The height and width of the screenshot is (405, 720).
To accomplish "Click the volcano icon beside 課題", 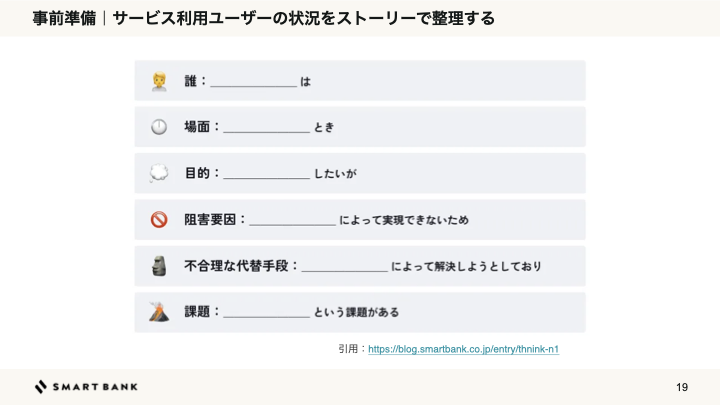I will [x=159, y=312].
